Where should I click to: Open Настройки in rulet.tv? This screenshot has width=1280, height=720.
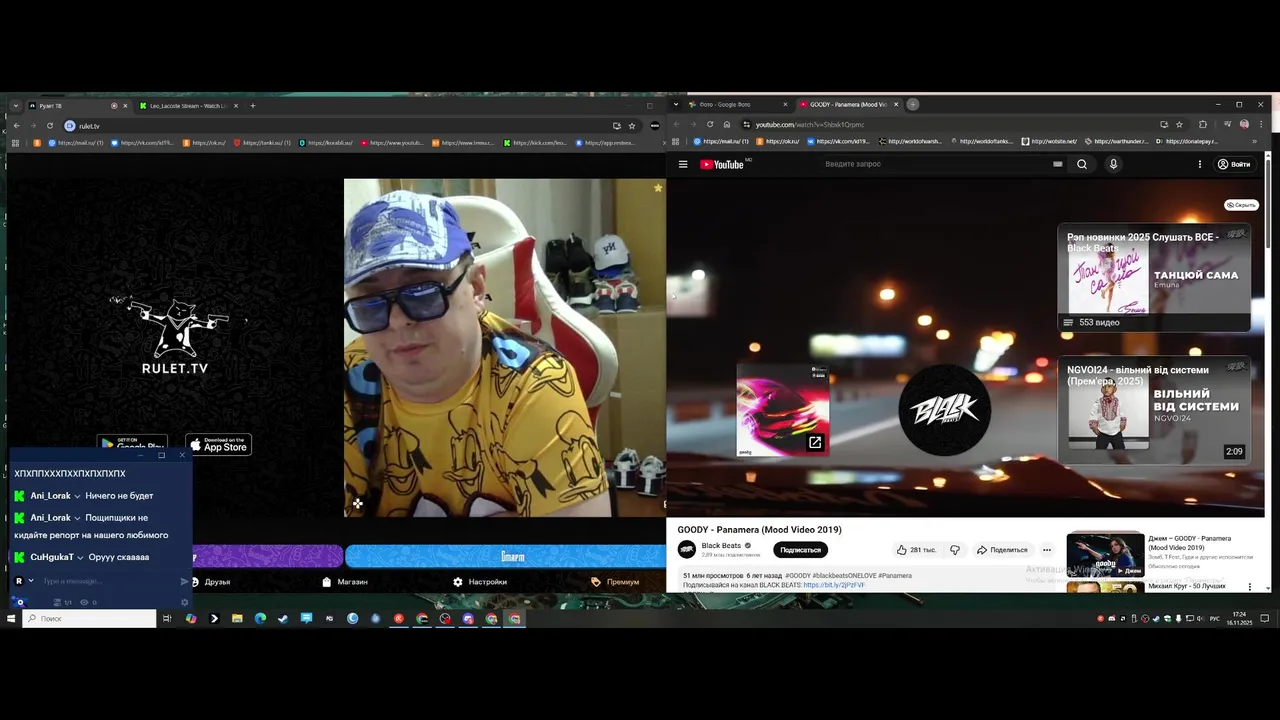point(480,582)
